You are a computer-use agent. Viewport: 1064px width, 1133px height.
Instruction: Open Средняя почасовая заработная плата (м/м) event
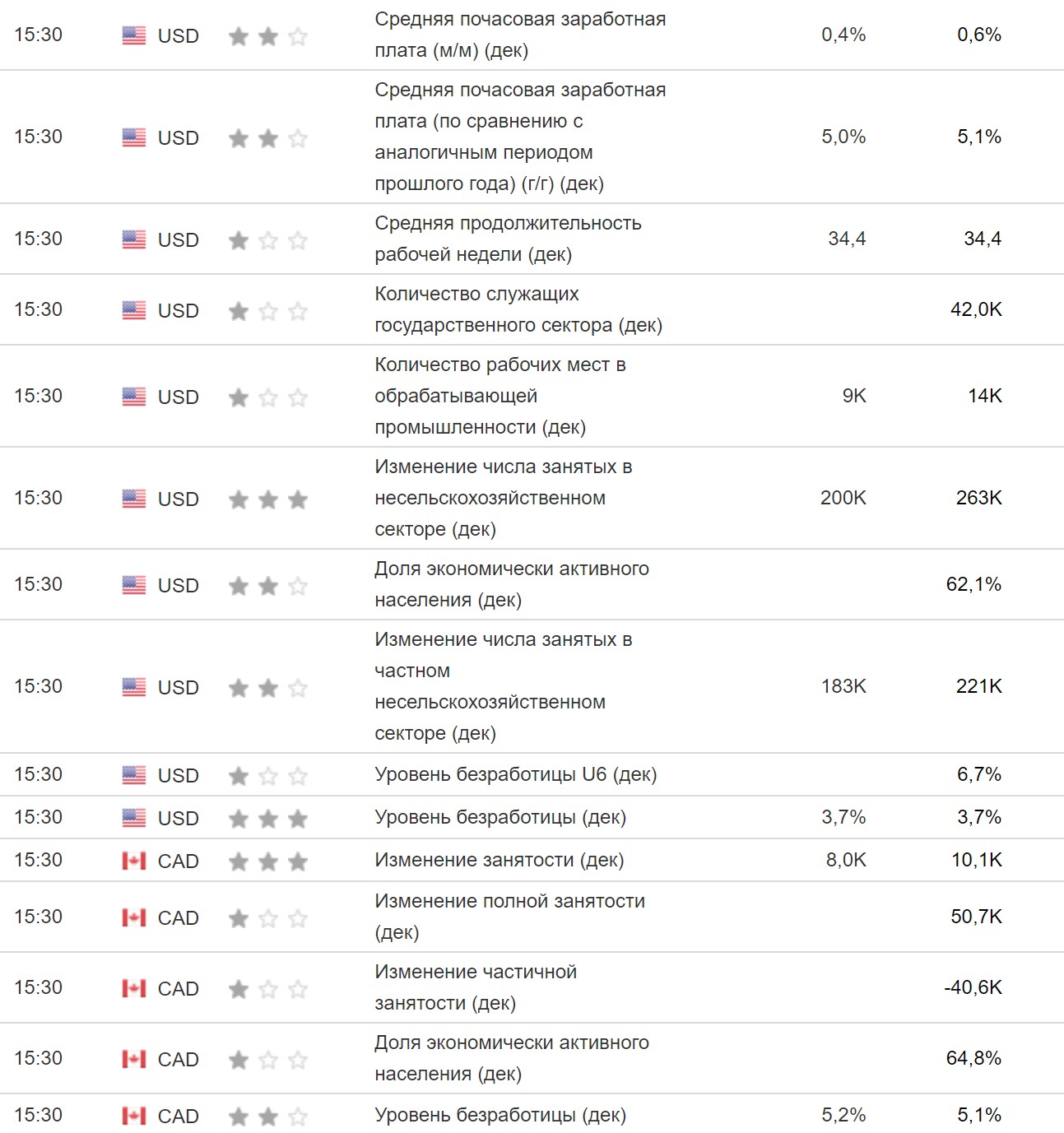(x=519, y=35)
